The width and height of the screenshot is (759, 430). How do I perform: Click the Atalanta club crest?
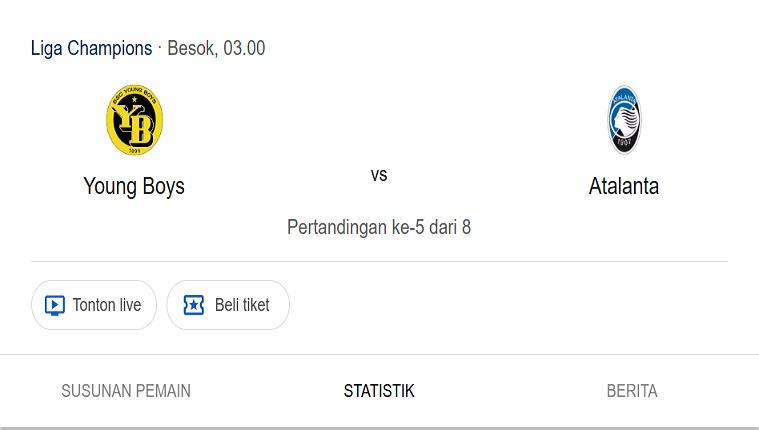pyautogui.click(x=624, y=120)
